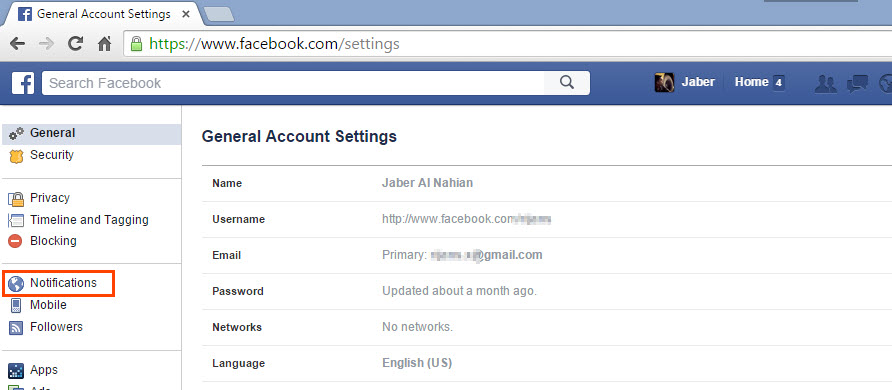Click the browser back arrow
The height and width of the screenshot is (390, 892).
point(18,44)
